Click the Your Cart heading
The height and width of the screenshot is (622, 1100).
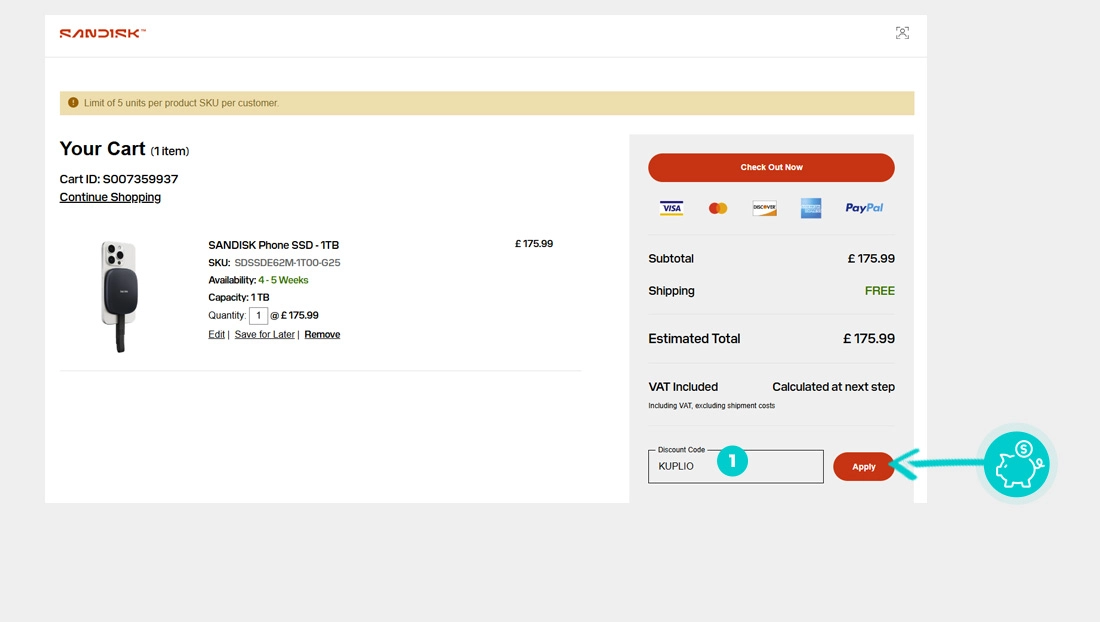point(102,149)
